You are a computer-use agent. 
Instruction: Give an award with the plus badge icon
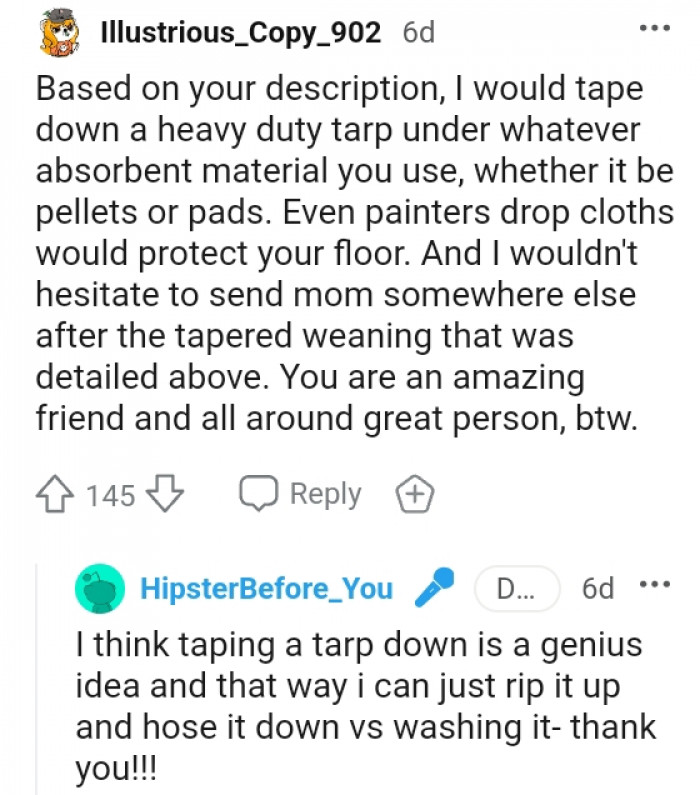(x=413, y=494)
